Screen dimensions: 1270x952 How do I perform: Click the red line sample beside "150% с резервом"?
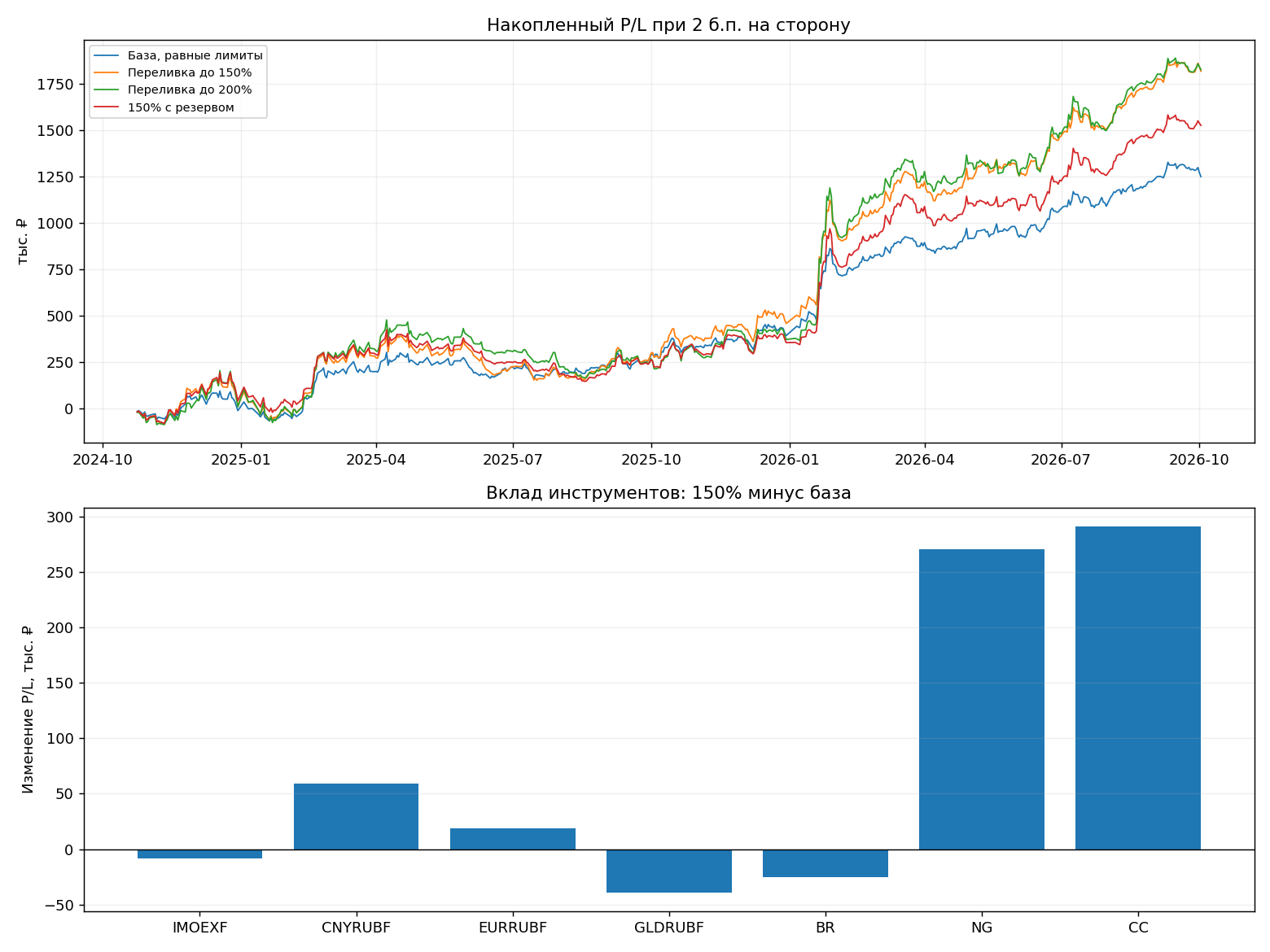tap(107, 107)
